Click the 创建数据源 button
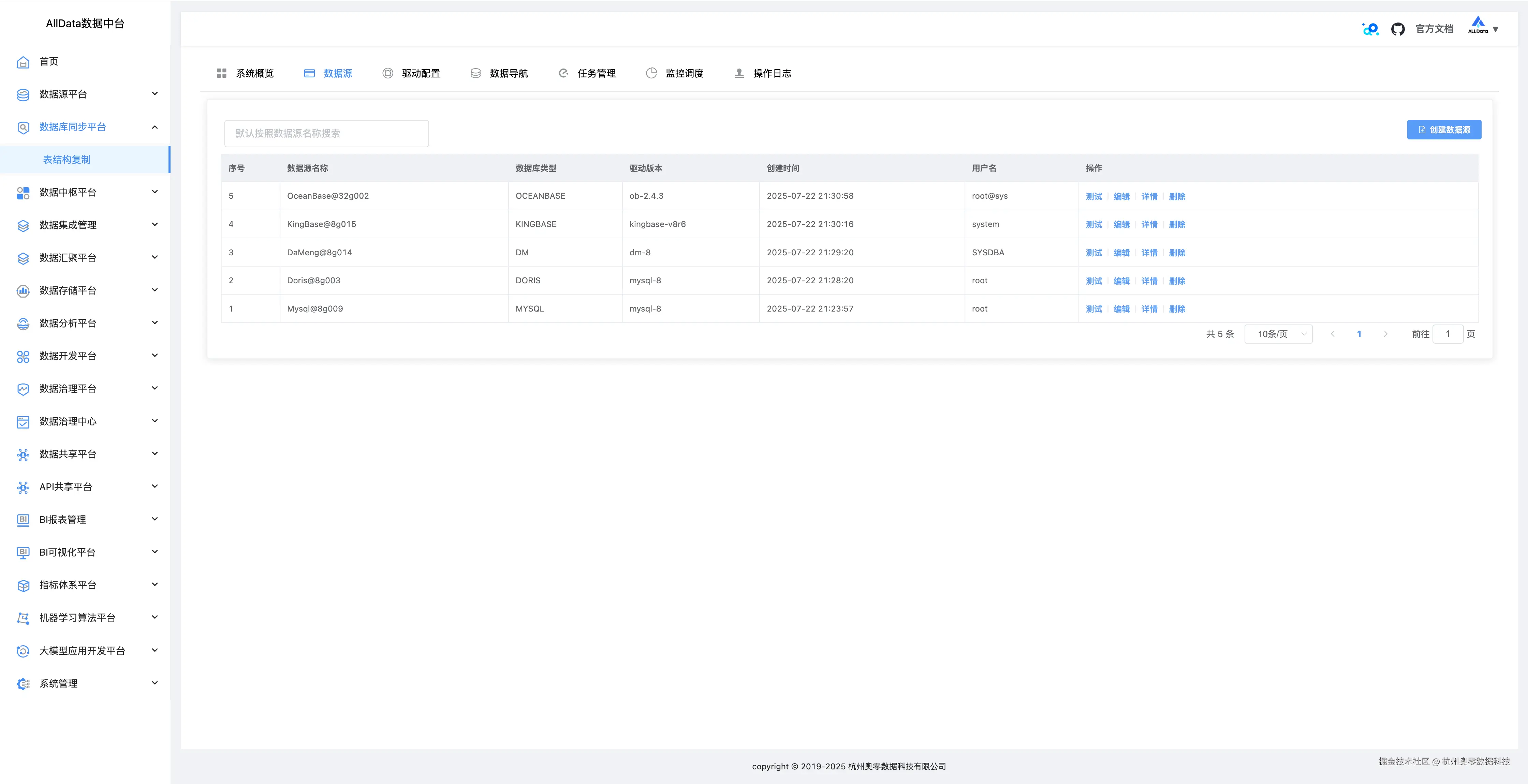The width and height of the screenshot is (1528, 784). 1444,130
